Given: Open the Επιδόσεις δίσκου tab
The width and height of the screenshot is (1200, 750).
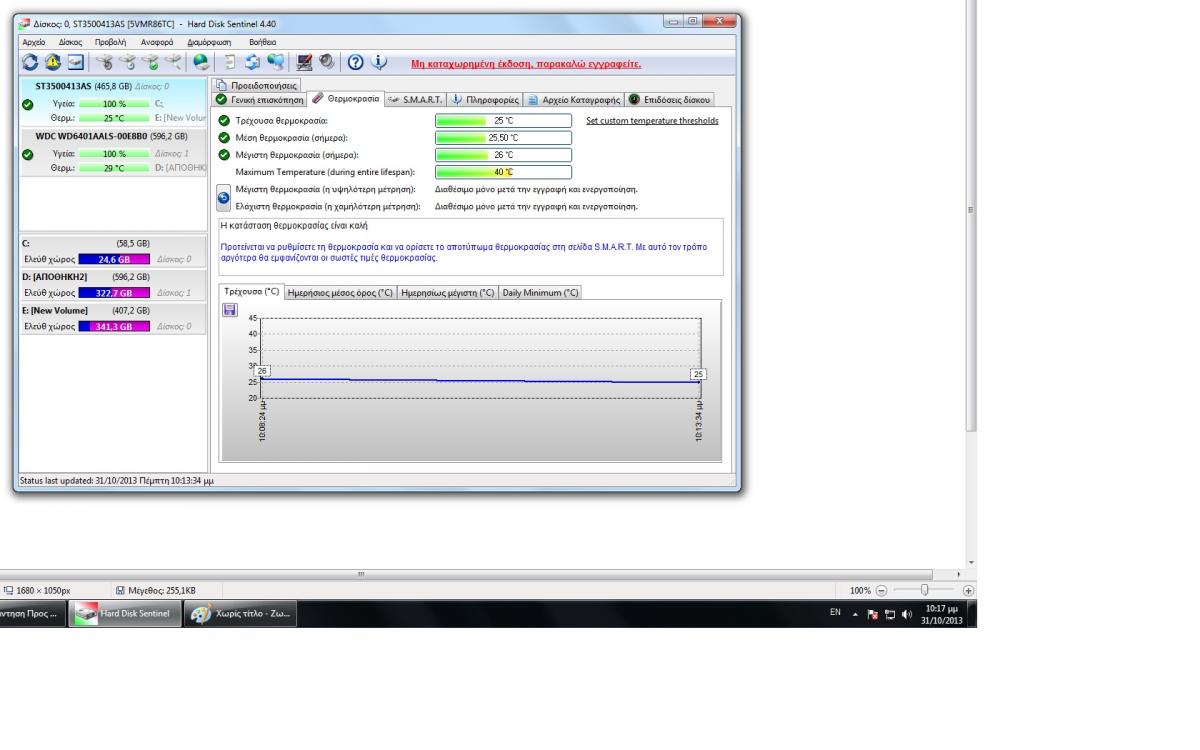Looking at the screenshot, I should (x=669, y=100).
